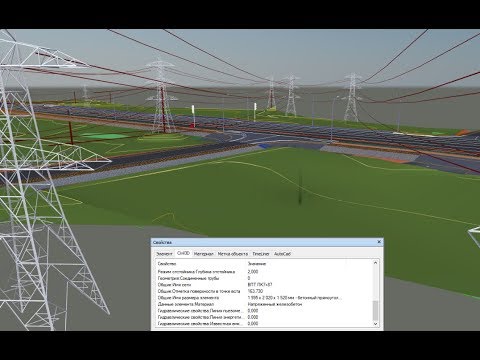
Task: Close the Свойства properties window
Action: (x=379, y=242)
